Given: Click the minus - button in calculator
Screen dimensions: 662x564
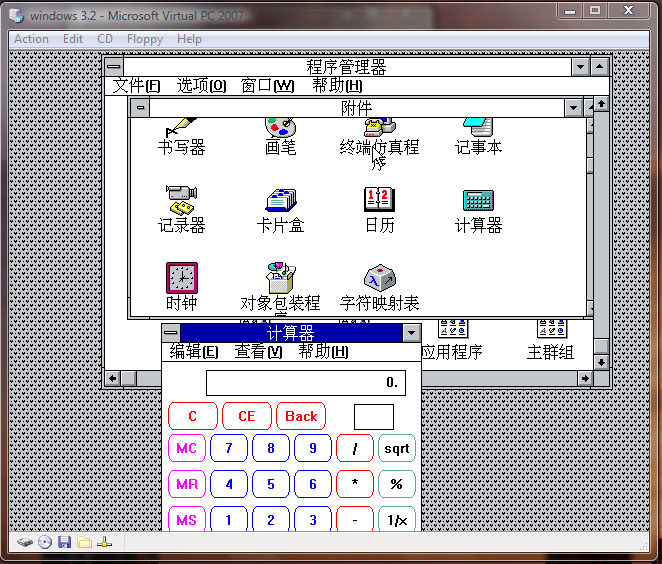Looking at the screenshot, I should click(x=355, y=519).
